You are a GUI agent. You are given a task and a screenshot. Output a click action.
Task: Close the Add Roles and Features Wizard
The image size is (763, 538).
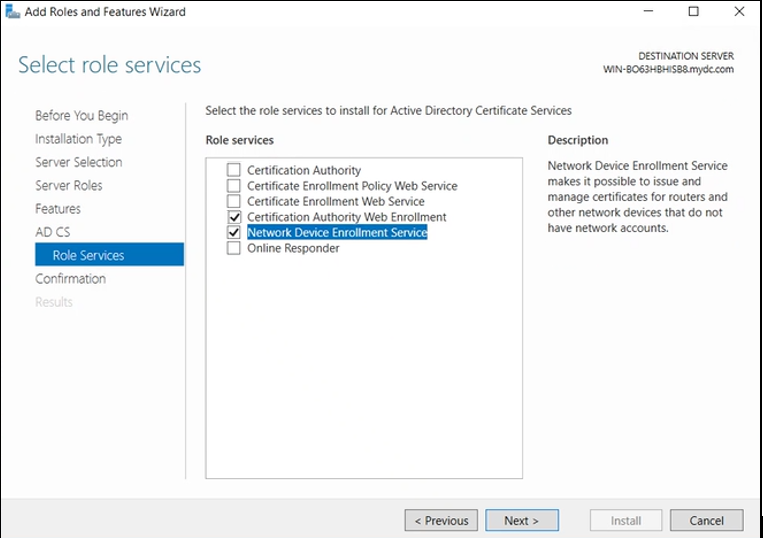tap(739, 11)
